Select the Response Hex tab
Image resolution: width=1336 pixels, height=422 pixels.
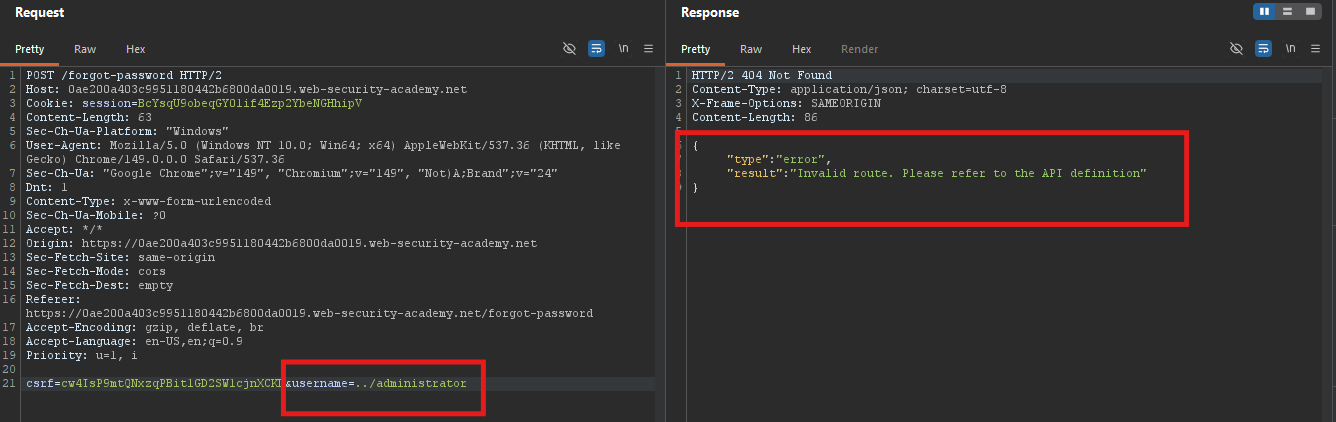coord(801,49)
